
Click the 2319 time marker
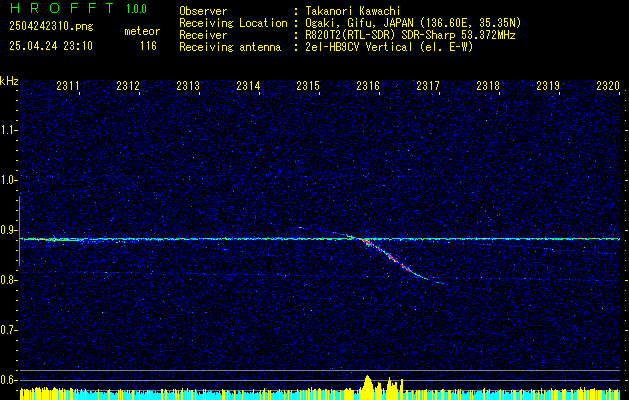tap(548, 86)
